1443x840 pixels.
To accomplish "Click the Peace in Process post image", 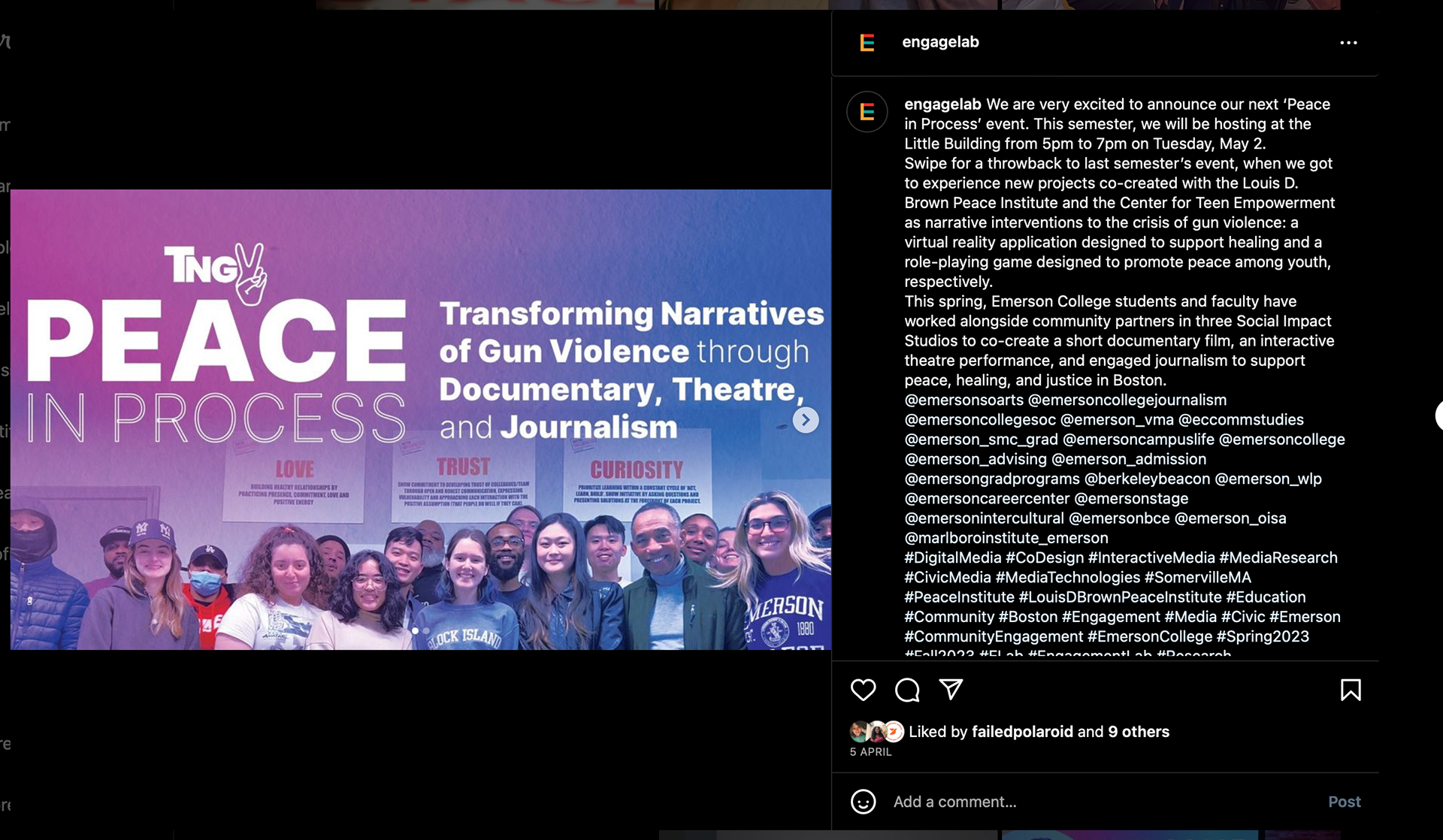I will (421, 419).
